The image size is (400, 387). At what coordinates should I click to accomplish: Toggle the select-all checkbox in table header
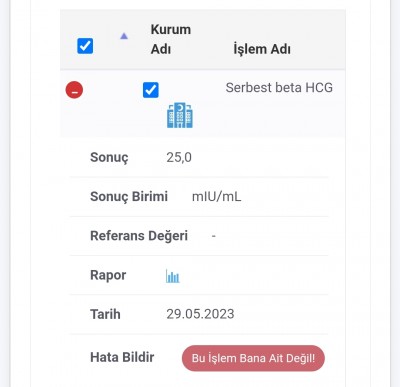point(85,46)
